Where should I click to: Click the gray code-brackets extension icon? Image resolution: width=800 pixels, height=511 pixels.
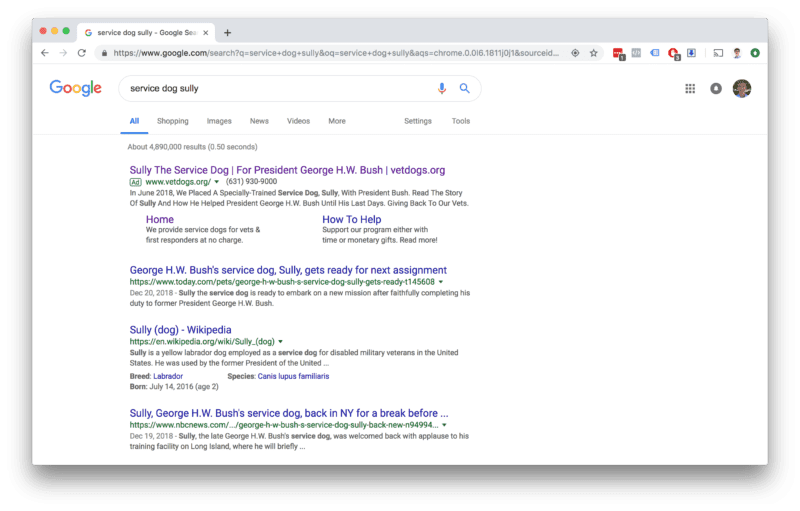coord(636,53)
